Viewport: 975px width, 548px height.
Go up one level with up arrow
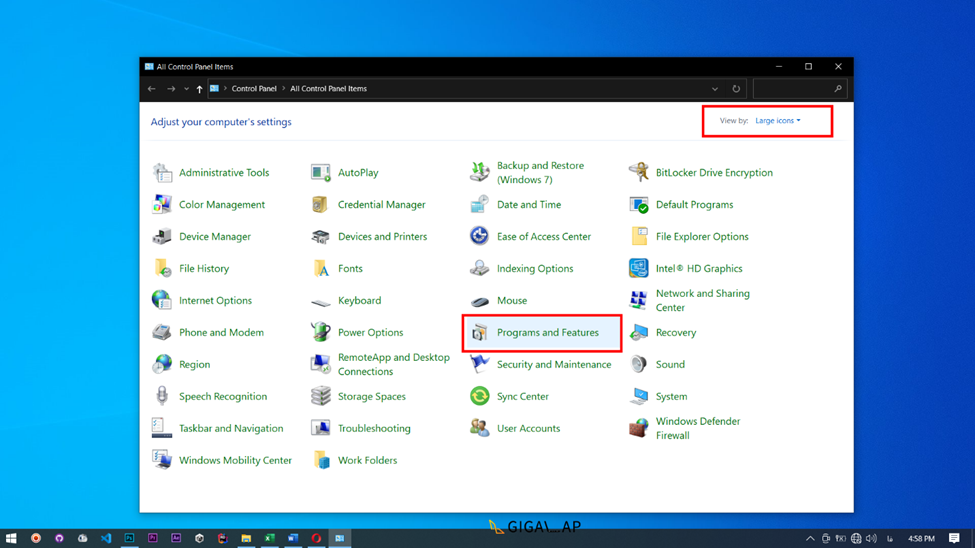pyautogui.click(x=199, y=89)
